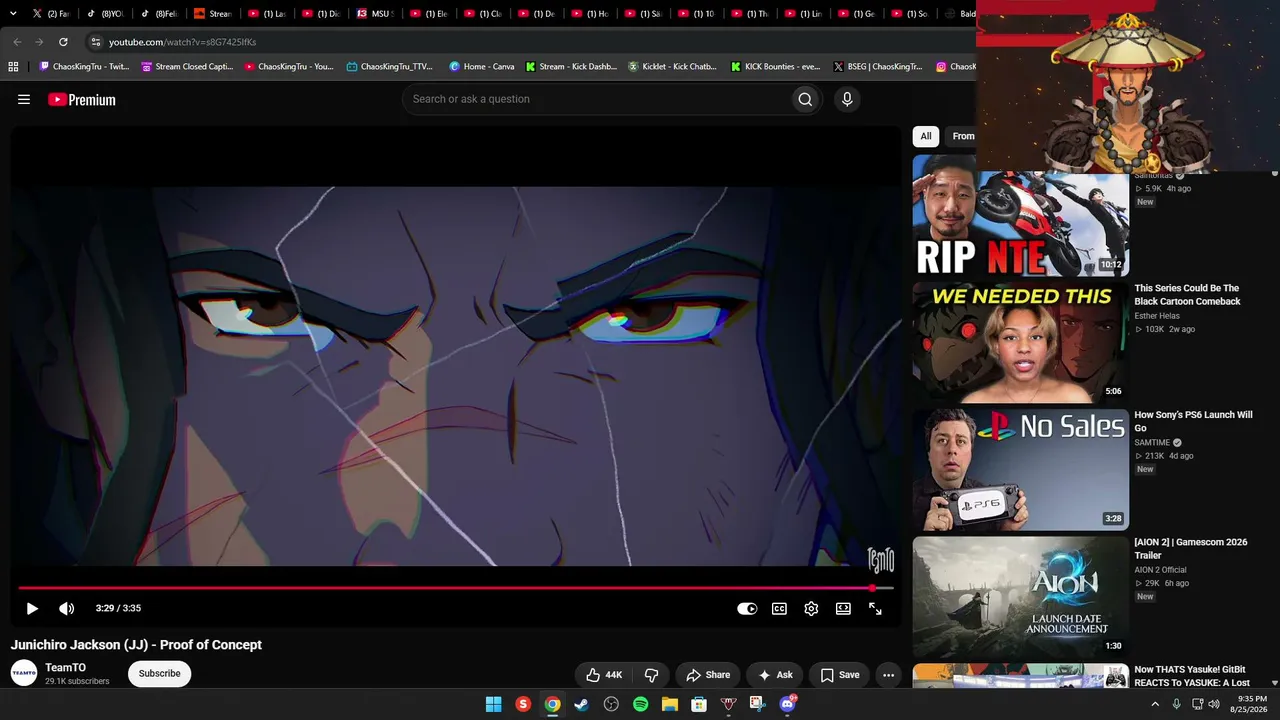Reload the YouTube page
This screenshot has height=720, width=1280.
point(63,42)
